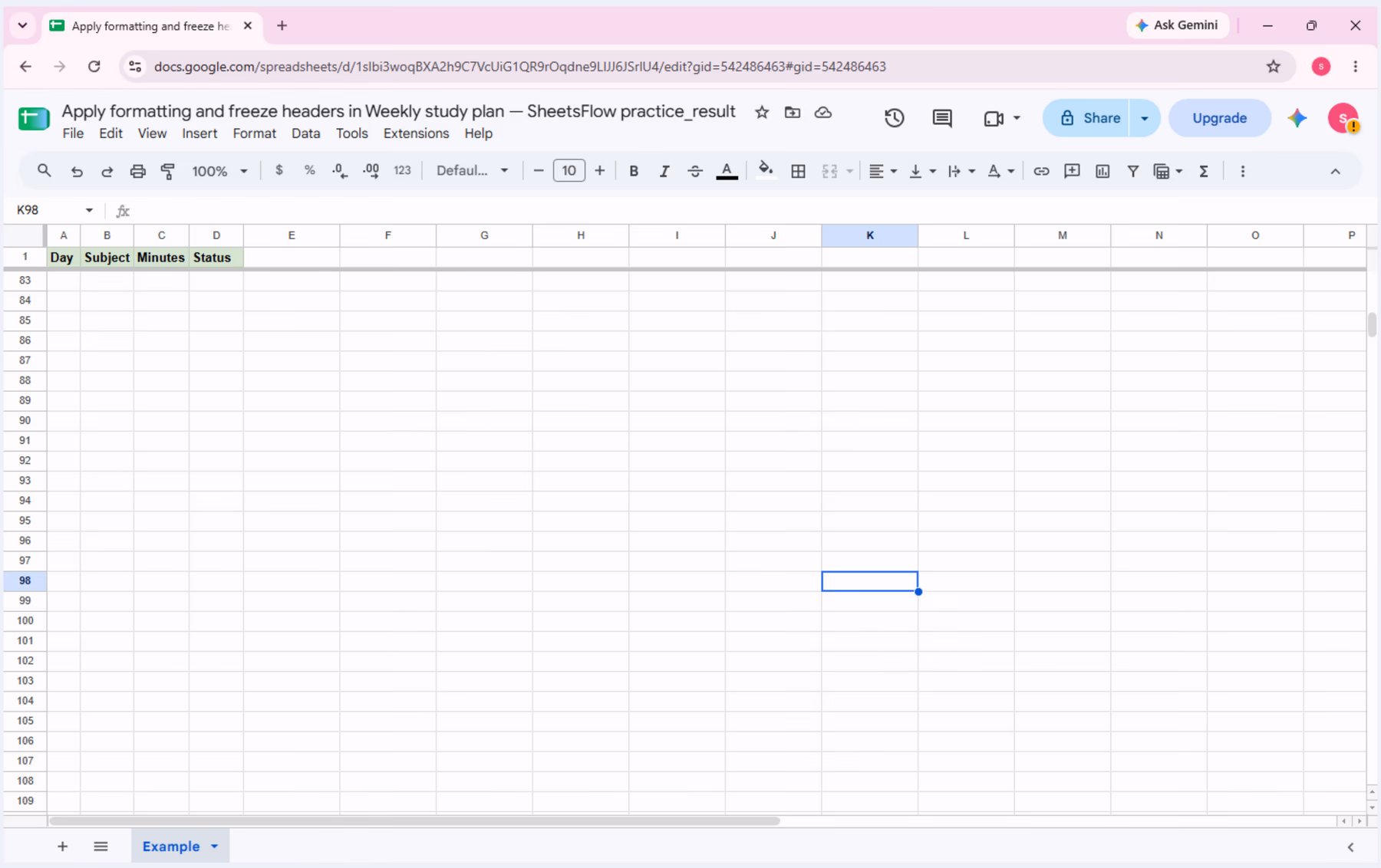Open version history clock icon
Image resolution: width=1381 pixels, height=868 pixels.
(894, 118)
